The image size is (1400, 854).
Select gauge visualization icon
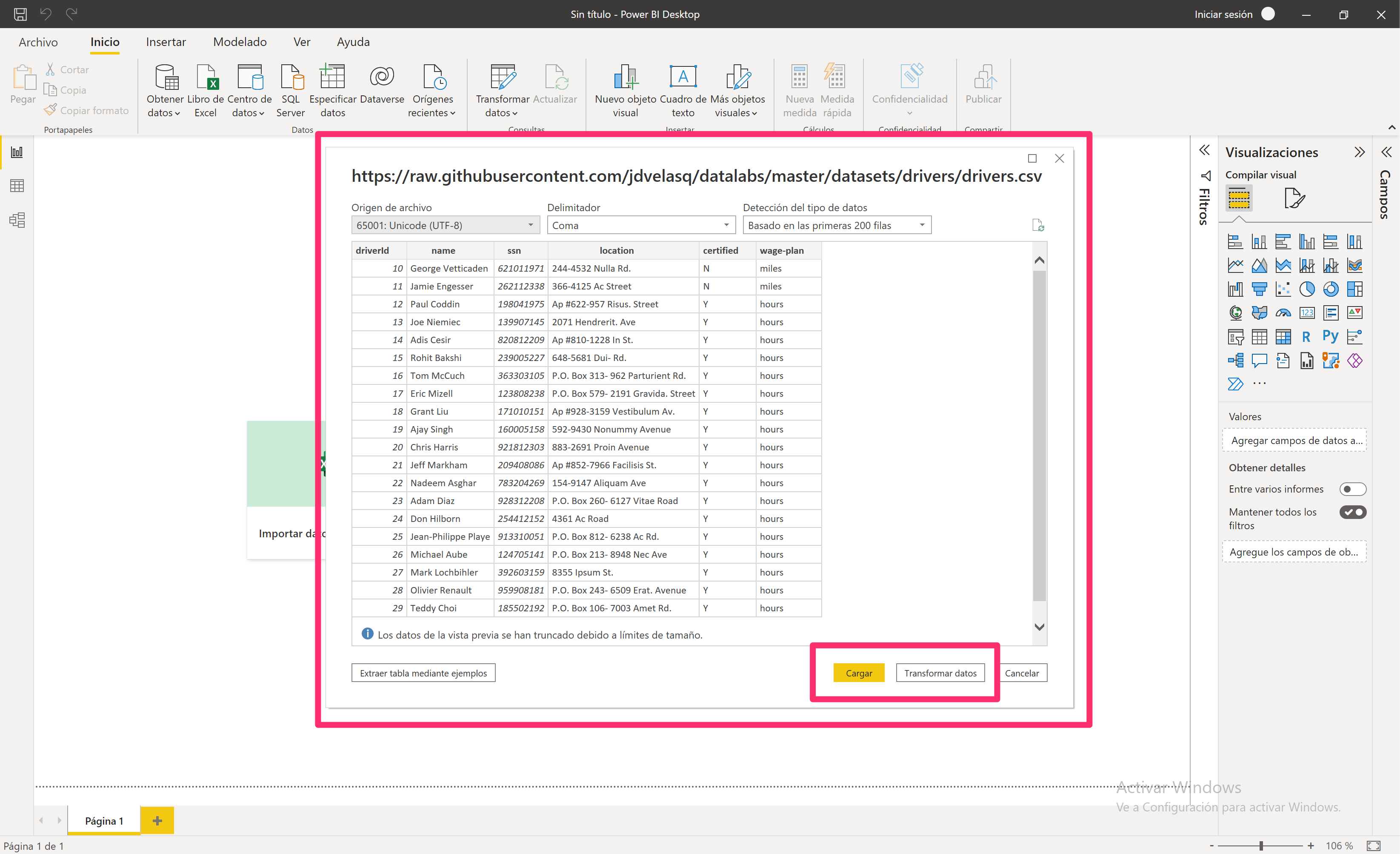[1283, 313]
